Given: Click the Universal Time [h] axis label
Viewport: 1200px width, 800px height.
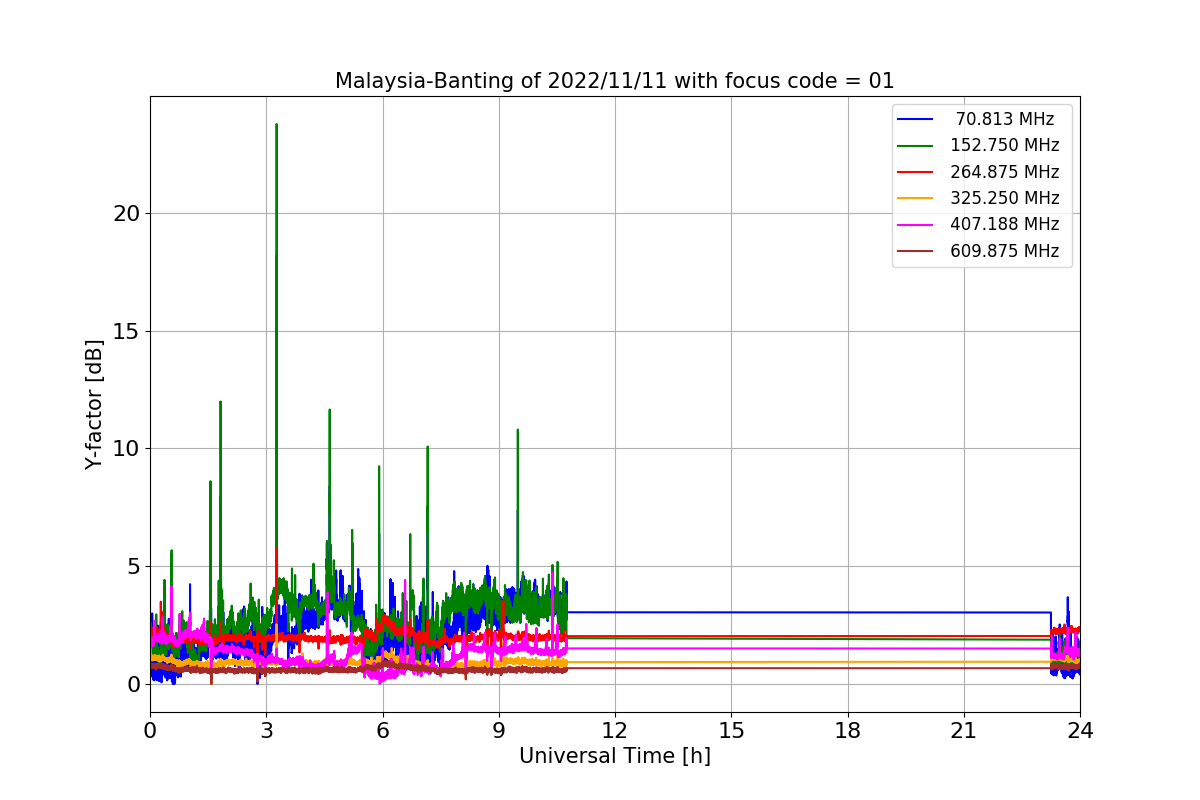Looking at the screenshot, I should [x=614, y=756].
